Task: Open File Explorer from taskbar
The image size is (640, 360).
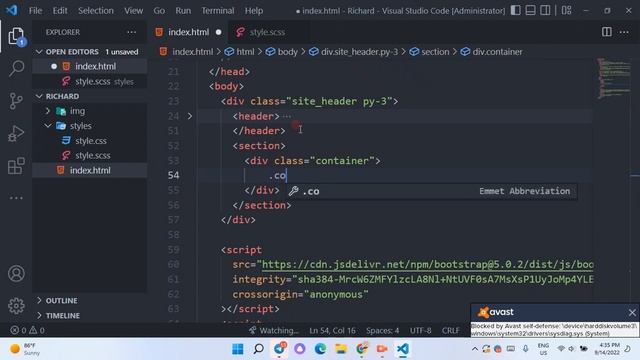Action: click(341, 349)
